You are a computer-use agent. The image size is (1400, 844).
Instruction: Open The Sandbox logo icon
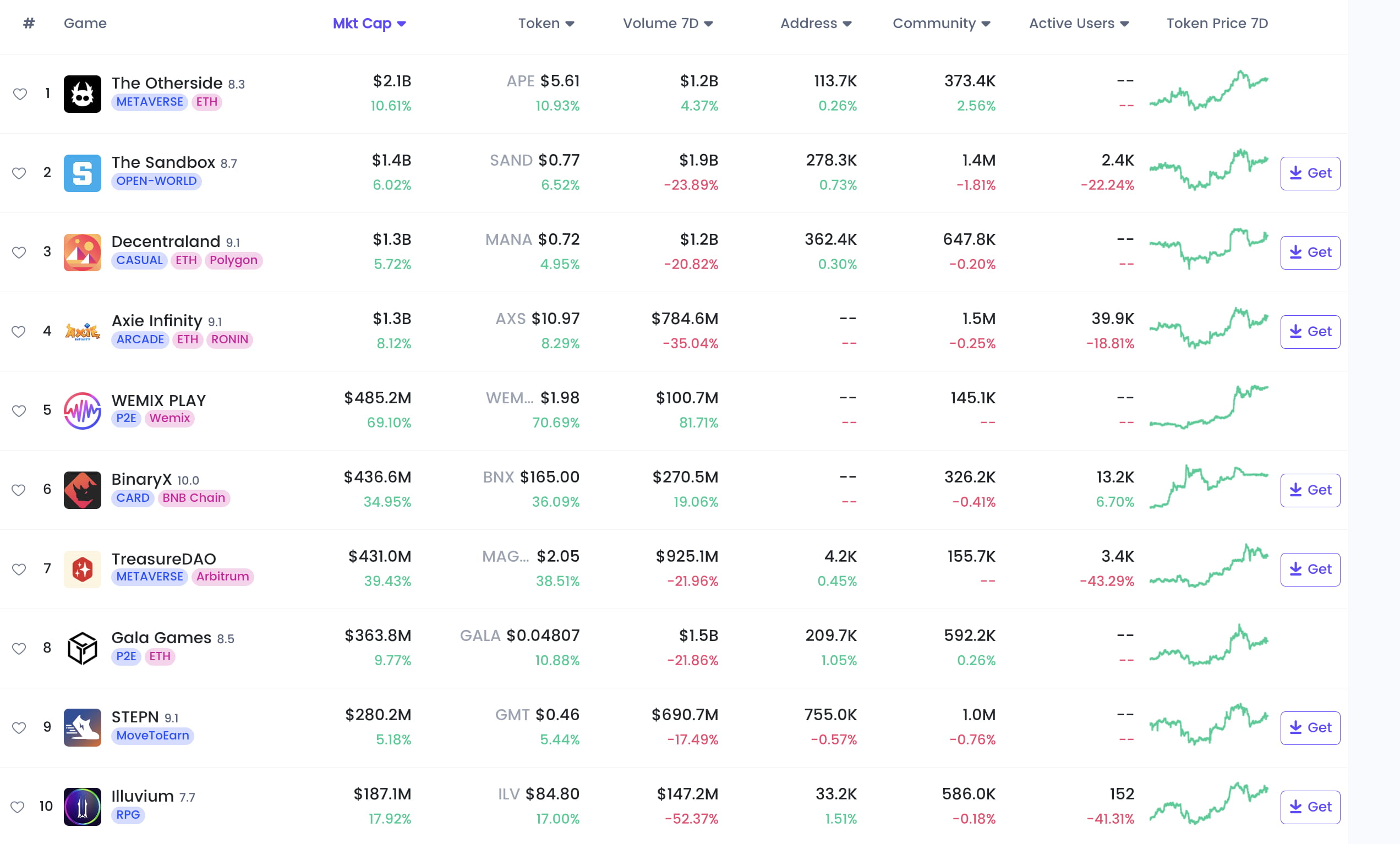83,173
